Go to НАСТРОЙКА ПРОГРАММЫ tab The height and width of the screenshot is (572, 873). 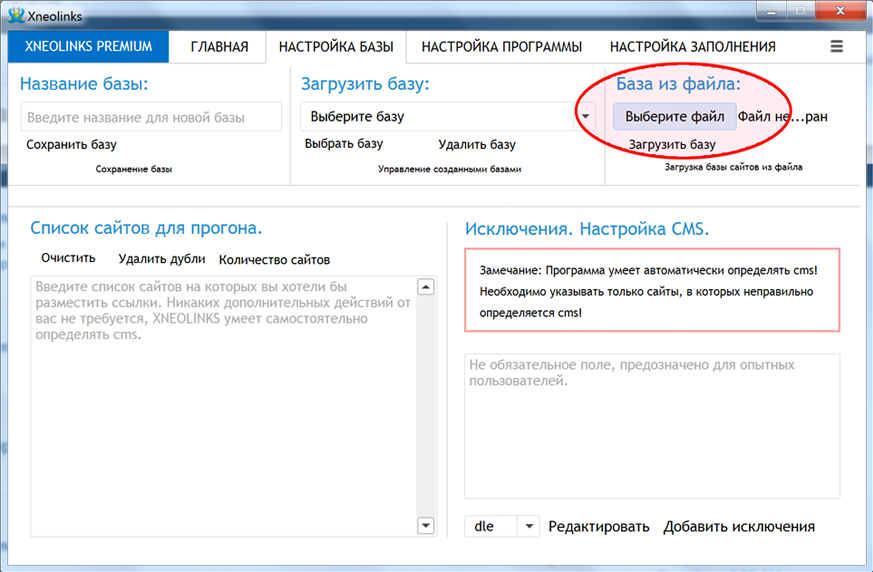[502, 47]
